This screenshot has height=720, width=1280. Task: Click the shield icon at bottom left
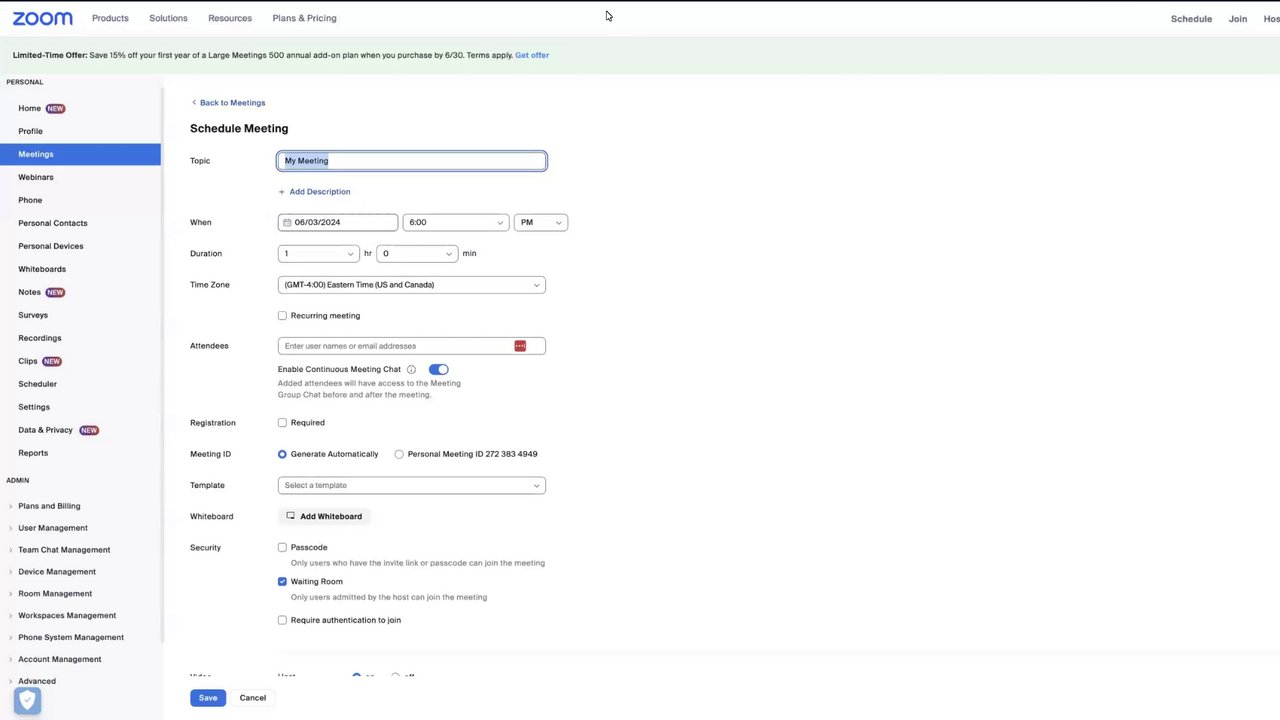point(28,701)
